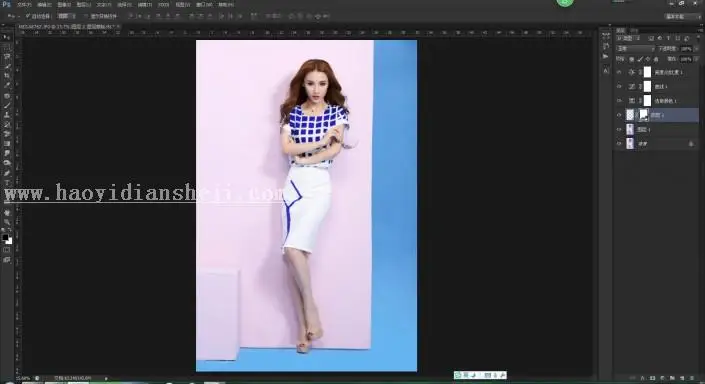Select the Zoom tool

(x=7, y=222)
